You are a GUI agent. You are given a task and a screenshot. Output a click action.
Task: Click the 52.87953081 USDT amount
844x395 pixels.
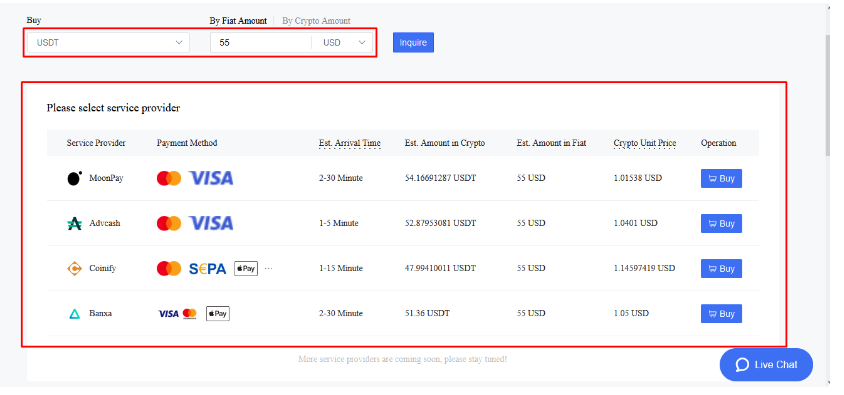click(440, 223)
